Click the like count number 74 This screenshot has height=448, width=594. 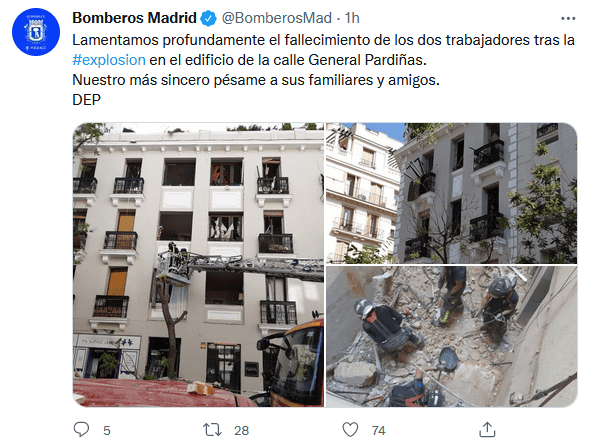378,431
